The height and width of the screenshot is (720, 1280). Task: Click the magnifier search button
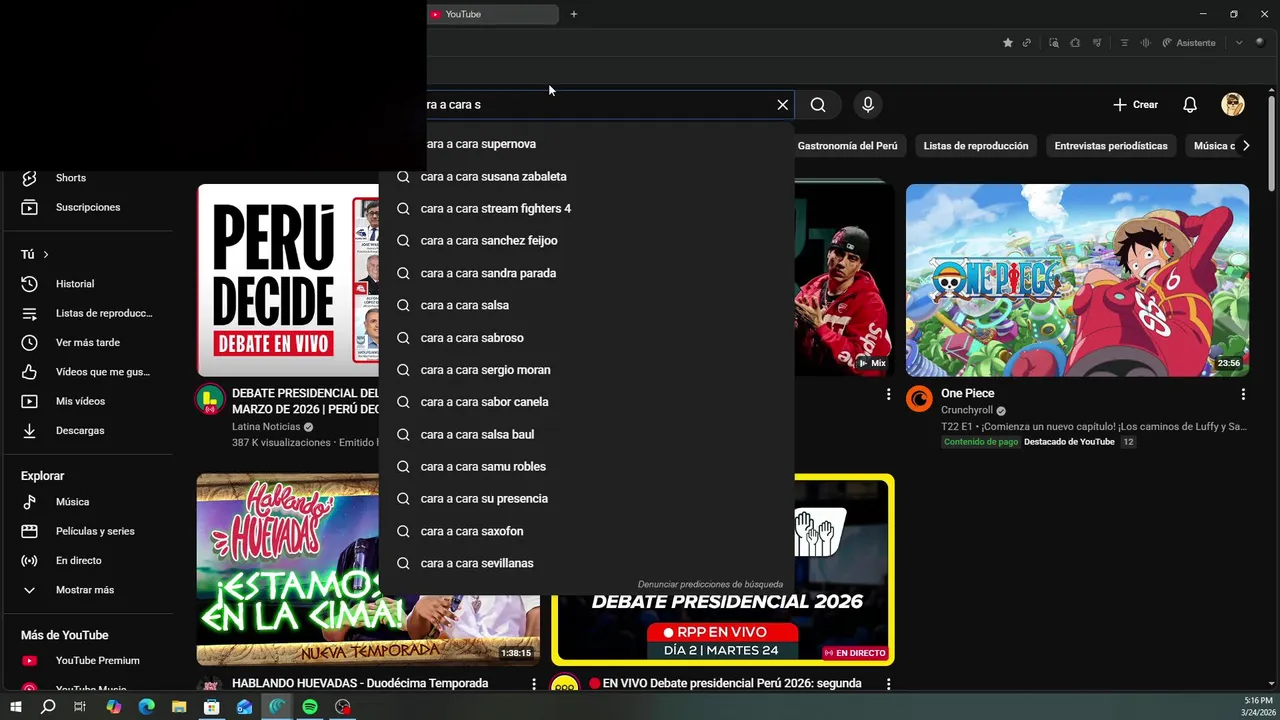tap(818, 104)
